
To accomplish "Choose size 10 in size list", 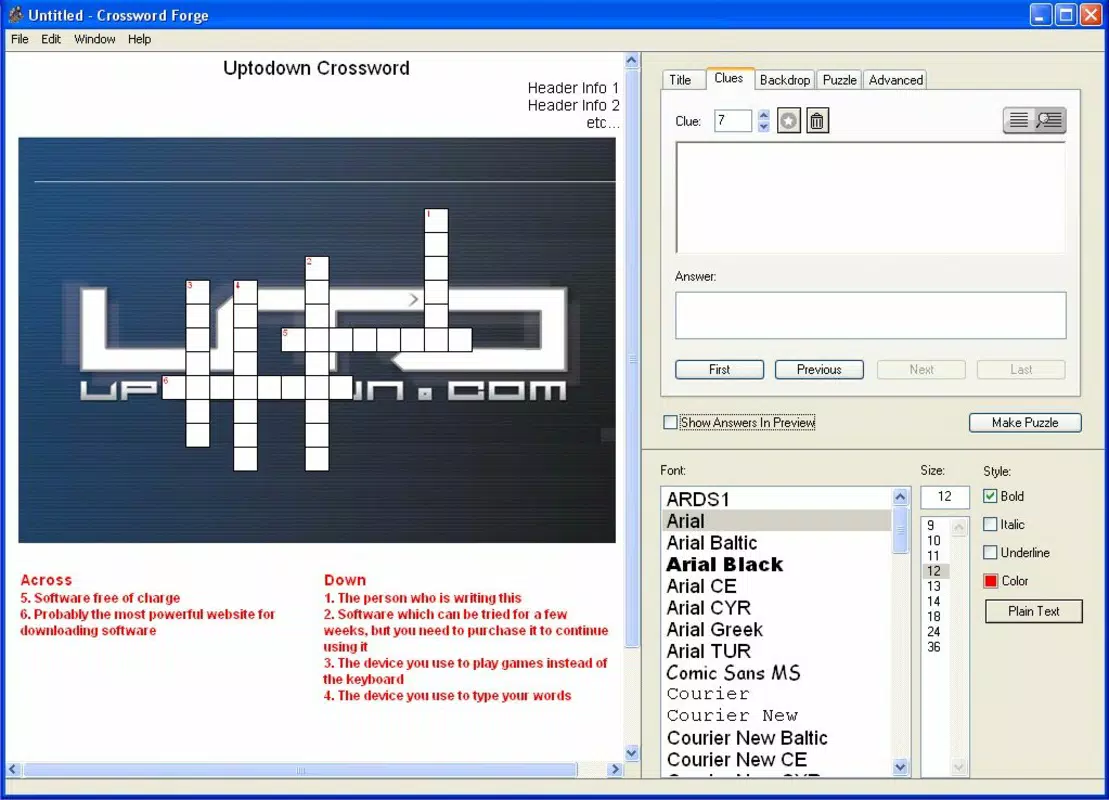I will (936, 540).
